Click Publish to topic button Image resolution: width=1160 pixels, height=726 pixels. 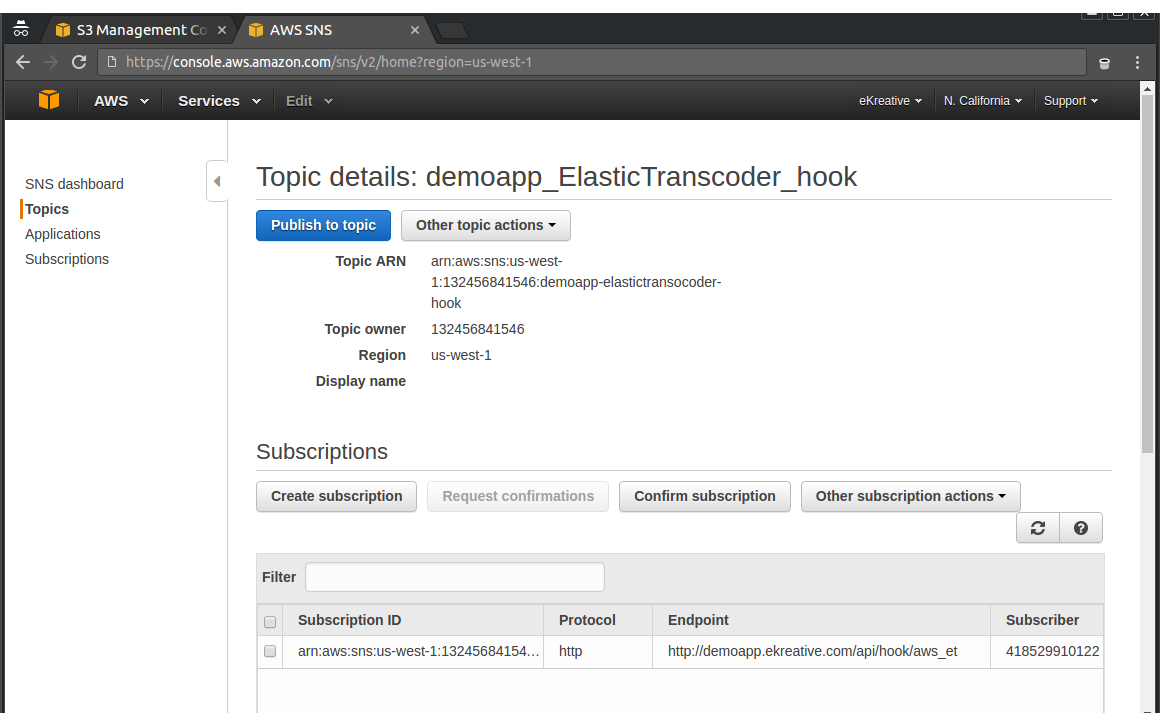pyautogui.click(x=323, y=225)
